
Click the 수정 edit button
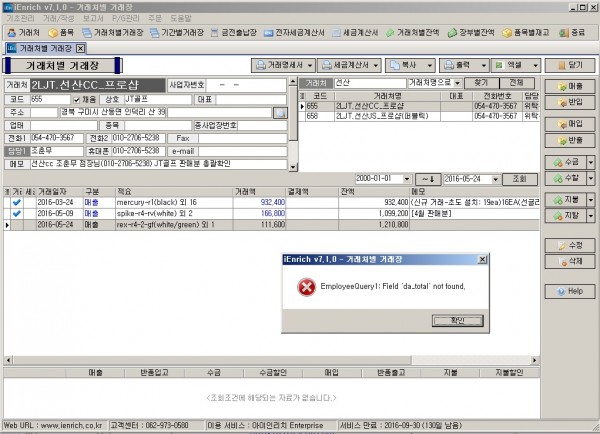click(x=569, y=244)
